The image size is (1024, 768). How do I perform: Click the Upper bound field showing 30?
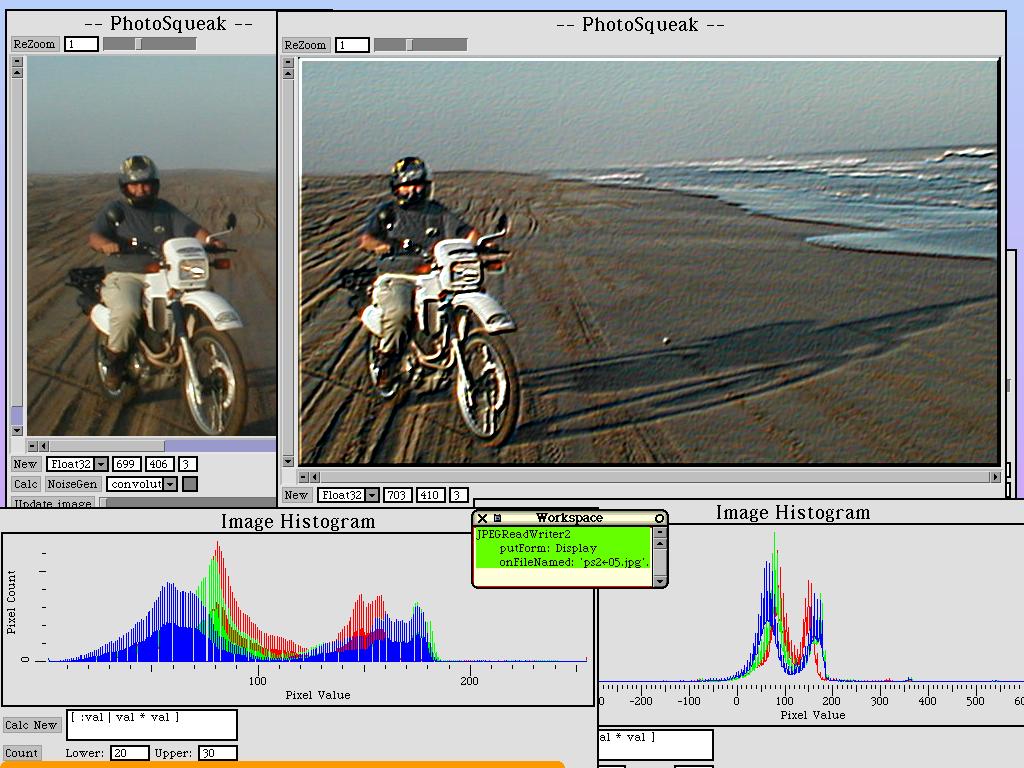coord(217,753)
